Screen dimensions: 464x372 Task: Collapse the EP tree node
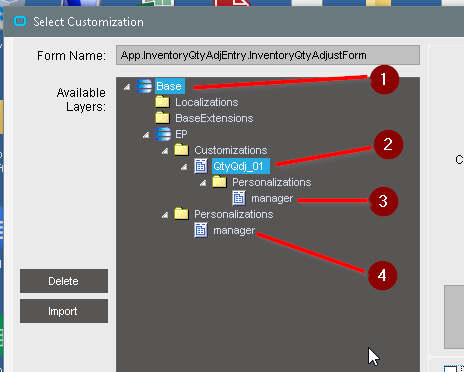(146, 135)
